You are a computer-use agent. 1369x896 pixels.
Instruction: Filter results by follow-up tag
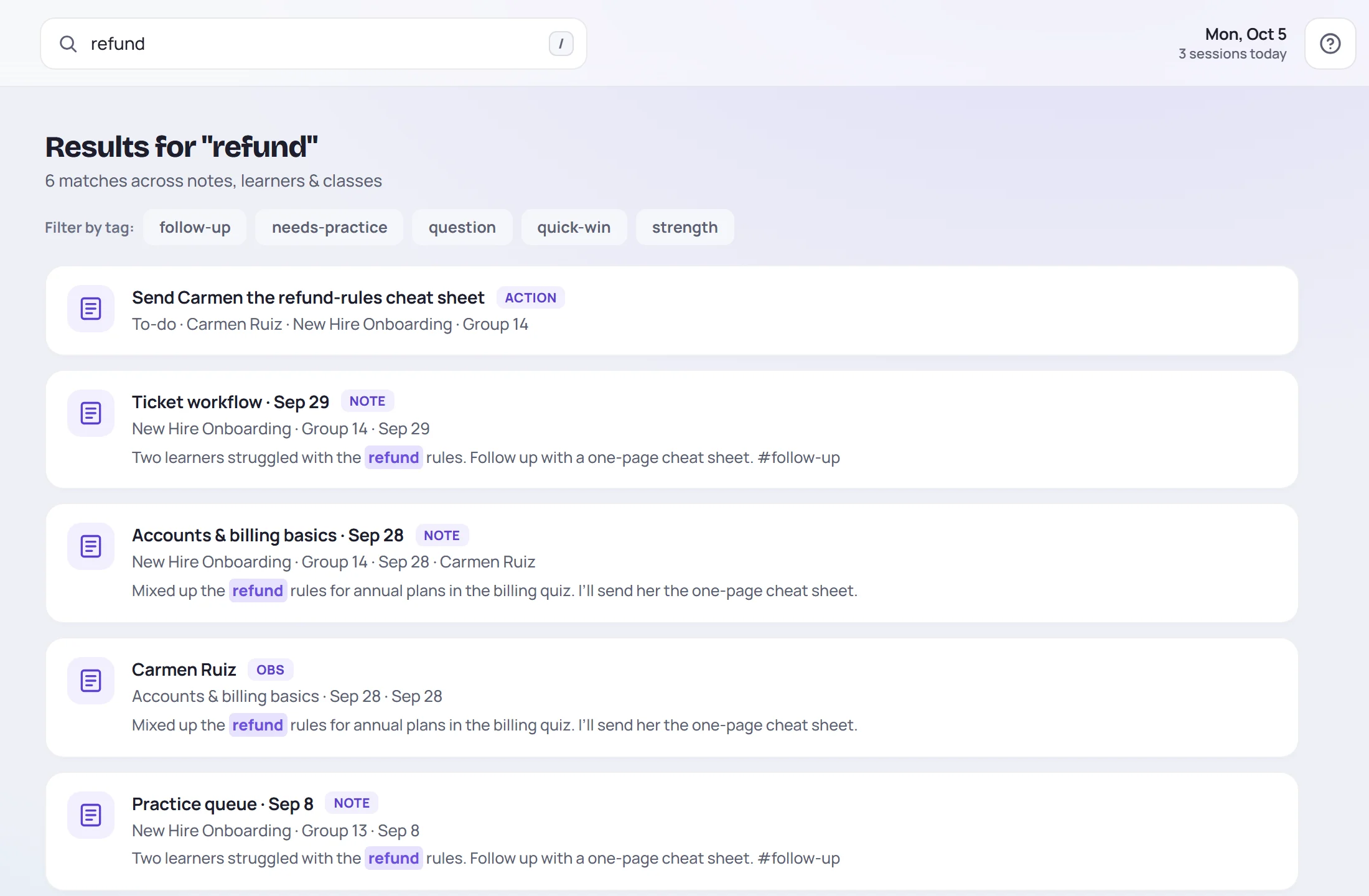coord(195,227)
